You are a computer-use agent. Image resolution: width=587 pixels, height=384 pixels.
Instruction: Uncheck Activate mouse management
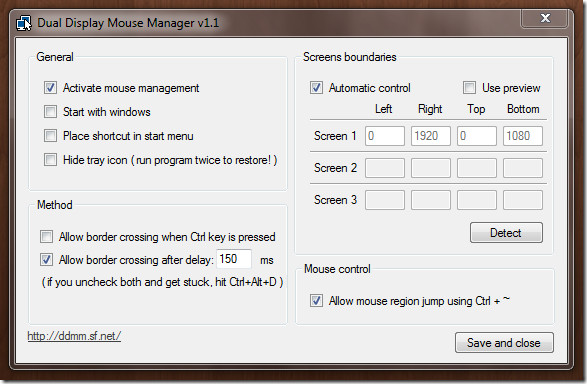(x=50, y=88)
